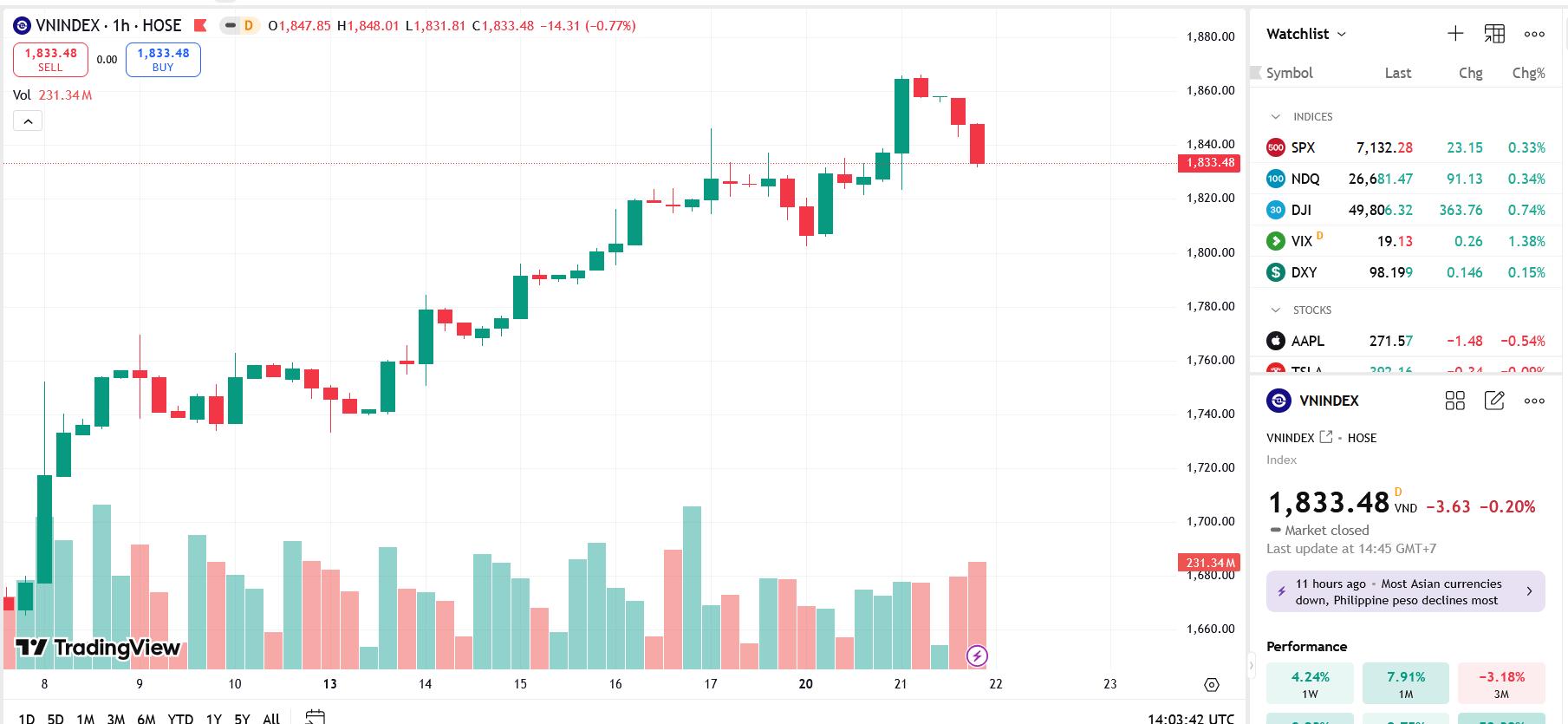Select the 1M time range tab
The height and width of the screenshot is (724, 1568).
[85, 718]
